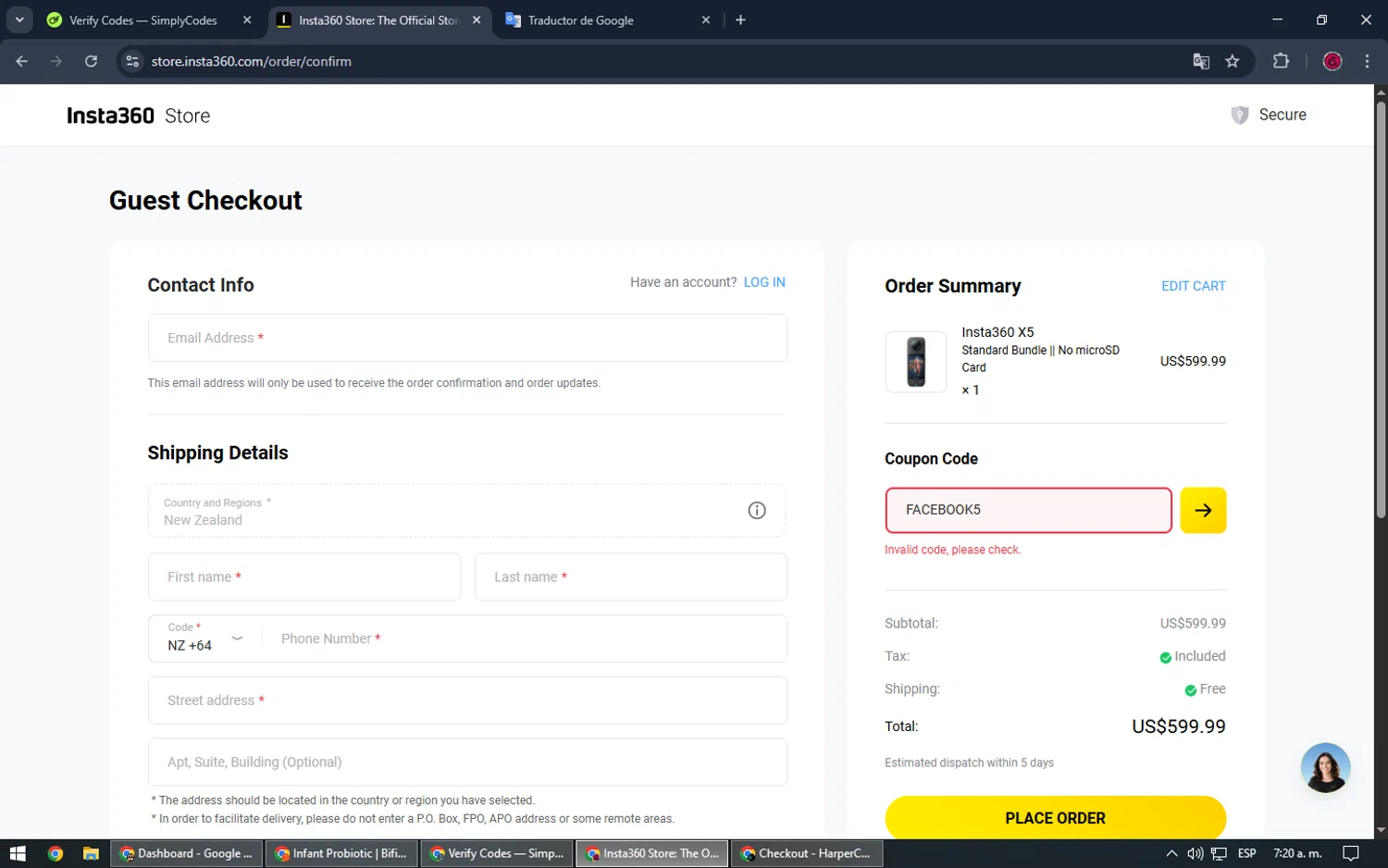The width and height of the screenshot is (1388, 868).
Task: Click the Email Address field
Action: (x=467, y=338)
